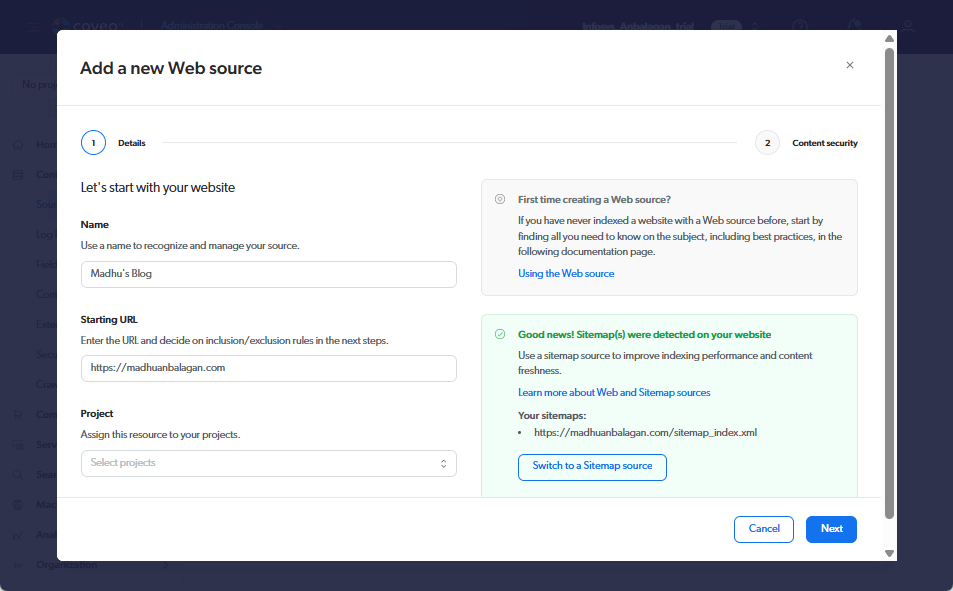Select step 1 Details circle
Screen dimensions: 953x591
click(93, 143)
